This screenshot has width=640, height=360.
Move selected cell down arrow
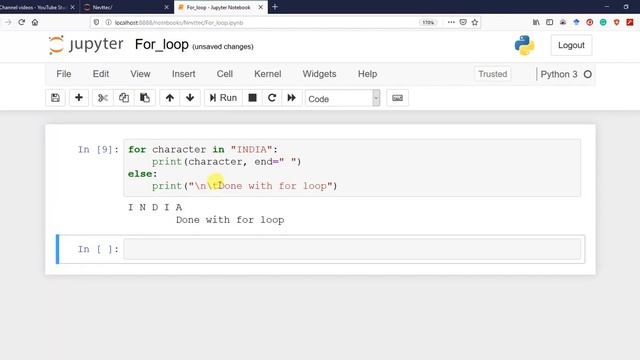coord(190,98)
